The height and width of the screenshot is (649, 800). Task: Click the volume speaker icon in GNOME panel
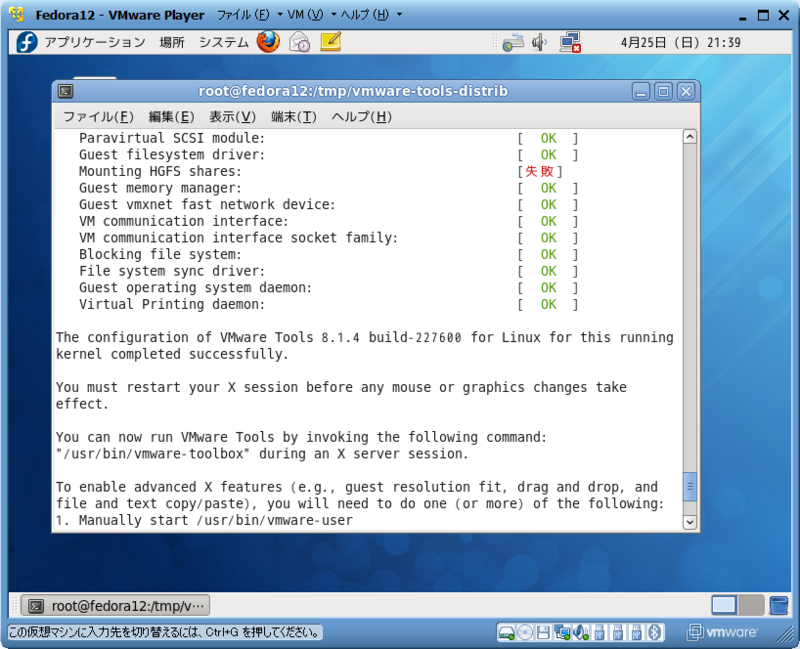tap(539, 42)
